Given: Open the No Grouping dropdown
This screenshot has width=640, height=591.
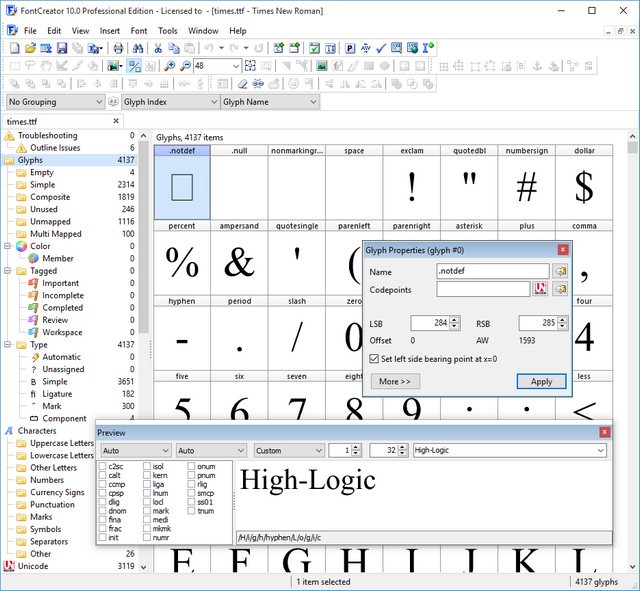Looking at the screenshot, I should point(55,102).
